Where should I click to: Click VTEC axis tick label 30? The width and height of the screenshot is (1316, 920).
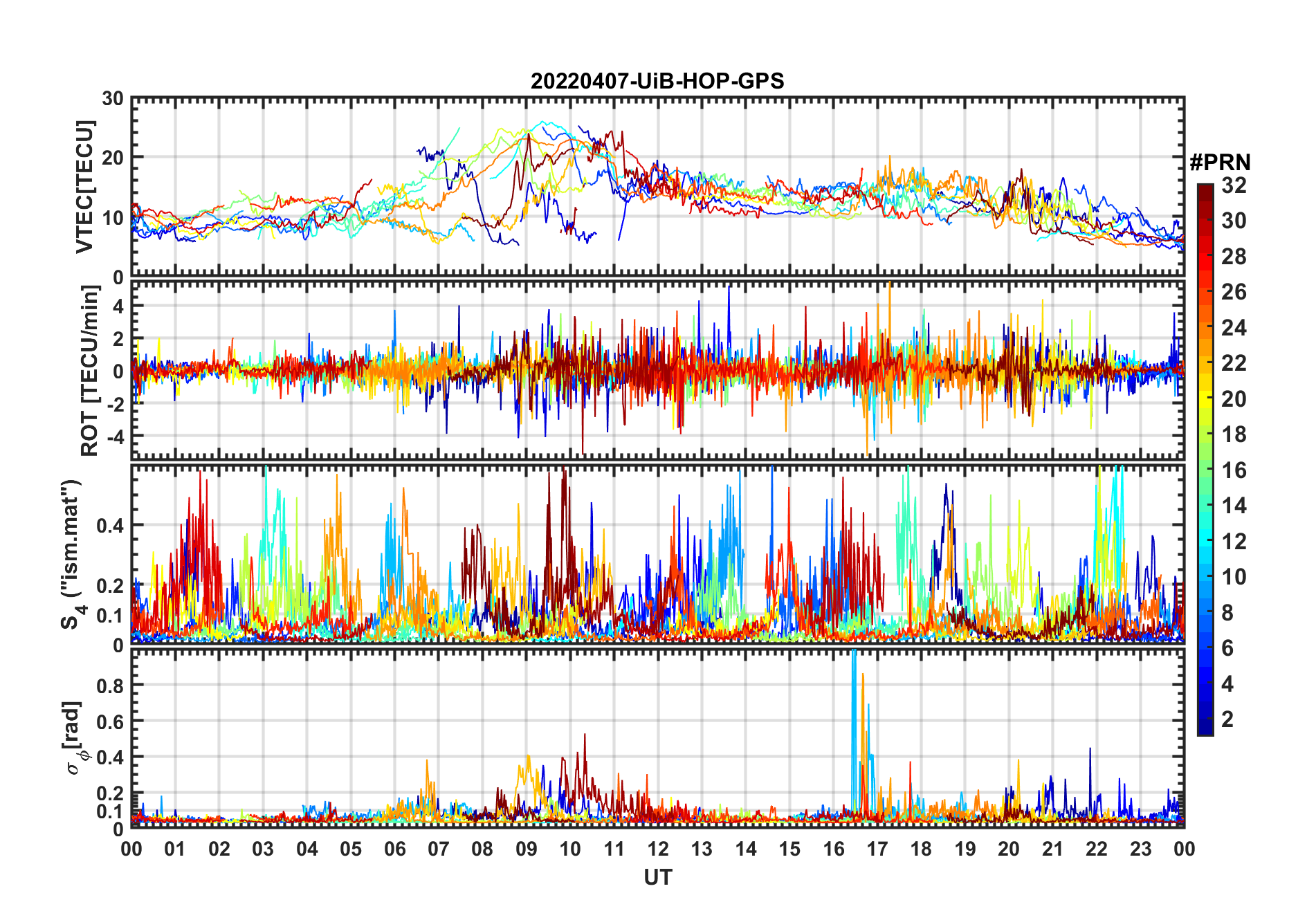click(113, 99)
